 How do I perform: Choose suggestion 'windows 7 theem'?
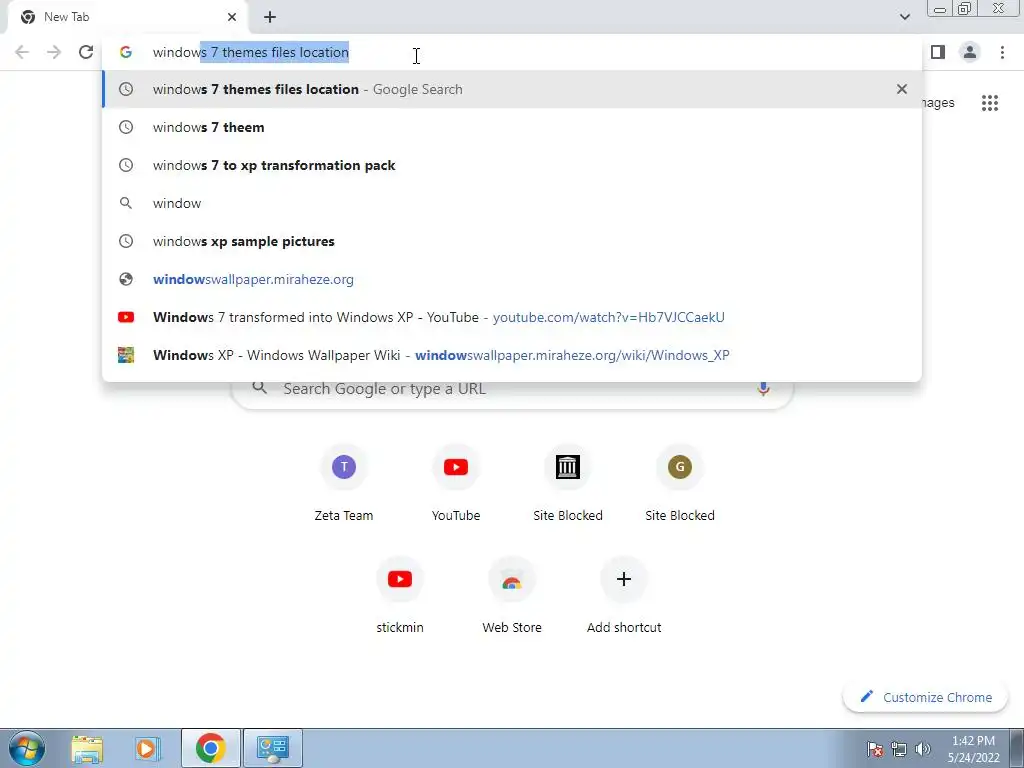(x=512, y=127)
